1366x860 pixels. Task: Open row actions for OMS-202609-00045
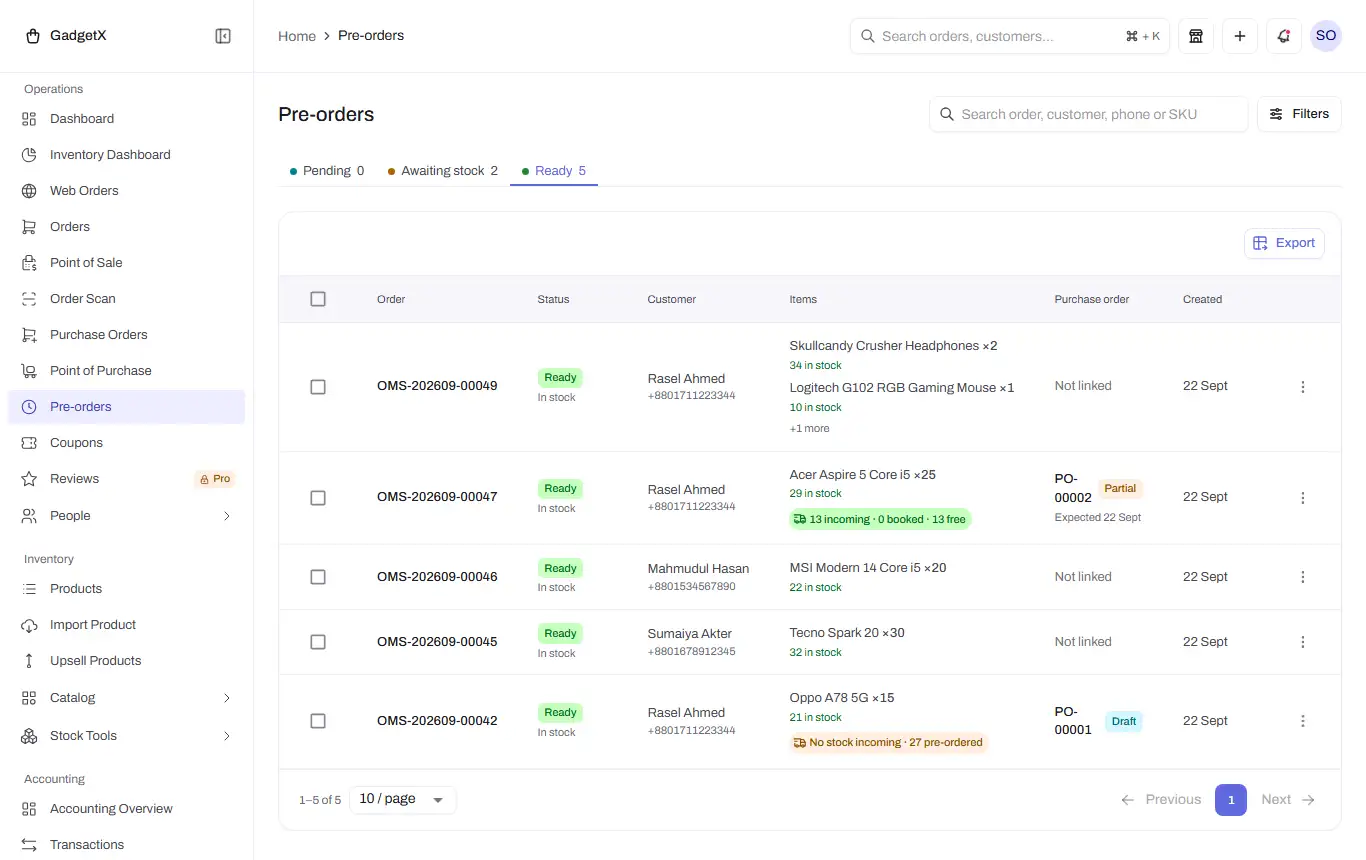(1303, 642)
